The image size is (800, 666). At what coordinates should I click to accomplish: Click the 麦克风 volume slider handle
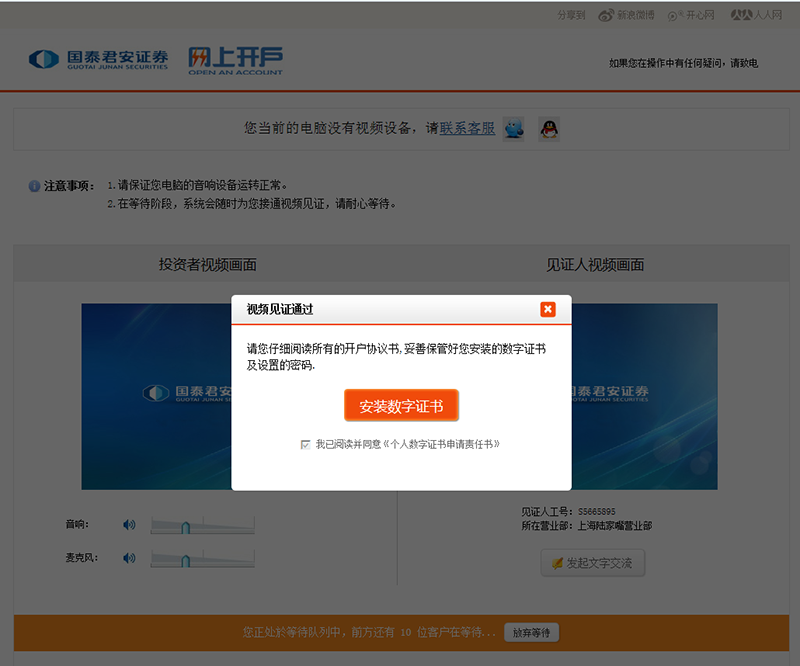coord(185,559)
